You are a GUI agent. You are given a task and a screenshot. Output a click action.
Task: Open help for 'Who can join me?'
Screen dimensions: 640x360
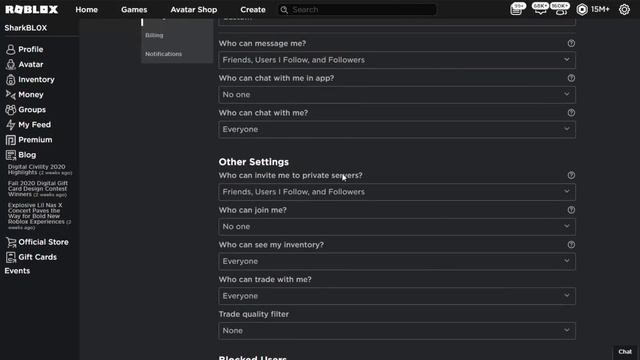pyautogui.click(x=571, y=210)
